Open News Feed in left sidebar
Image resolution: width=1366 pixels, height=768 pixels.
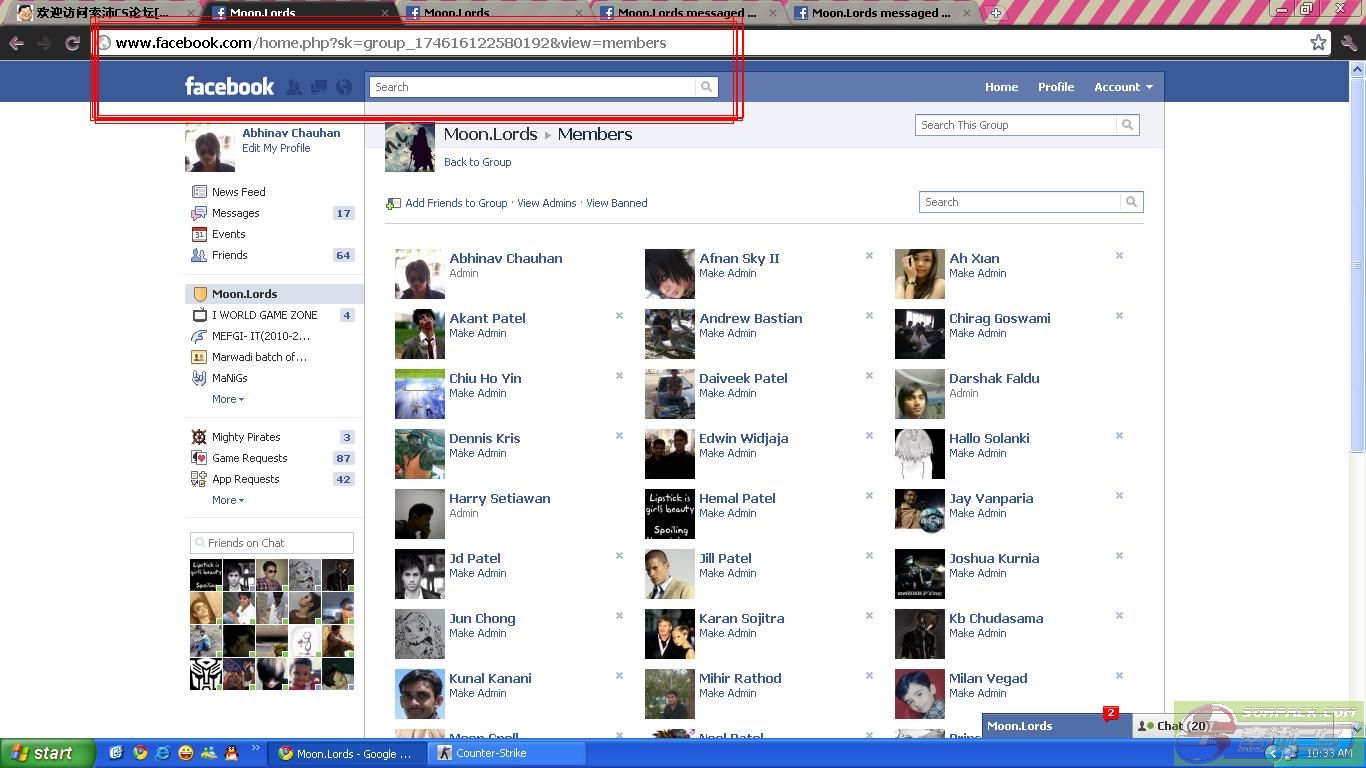click(238, 192)
